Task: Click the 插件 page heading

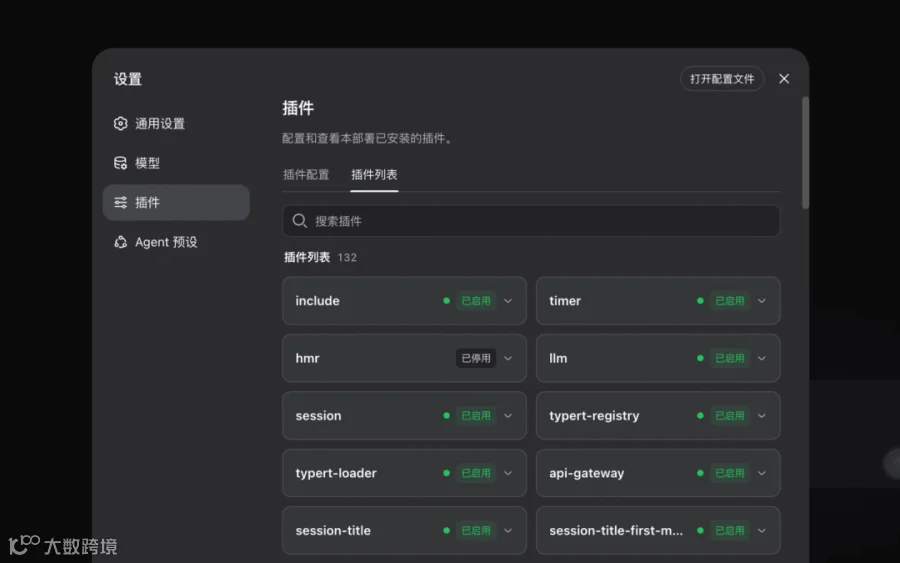Action: click(x=298, y=108)
